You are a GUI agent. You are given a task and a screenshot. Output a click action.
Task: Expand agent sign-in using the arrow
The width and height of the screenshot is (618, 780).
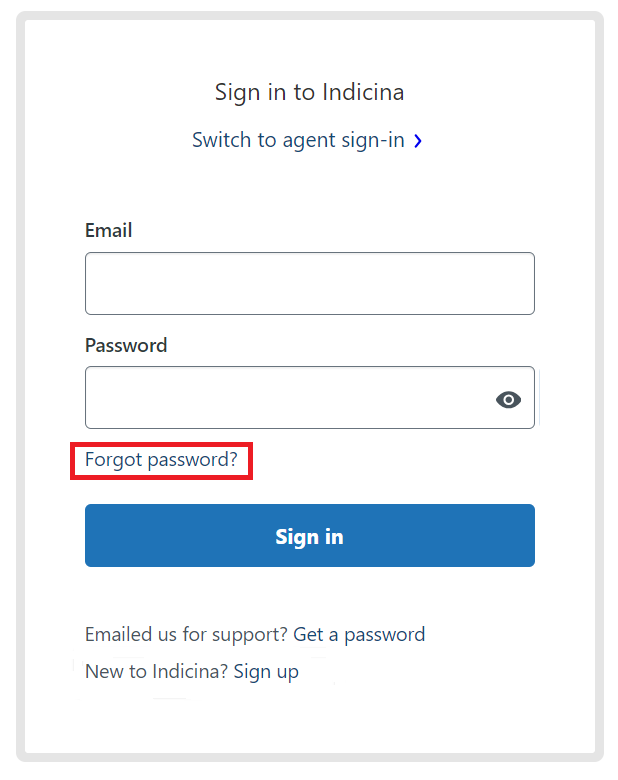418,141
